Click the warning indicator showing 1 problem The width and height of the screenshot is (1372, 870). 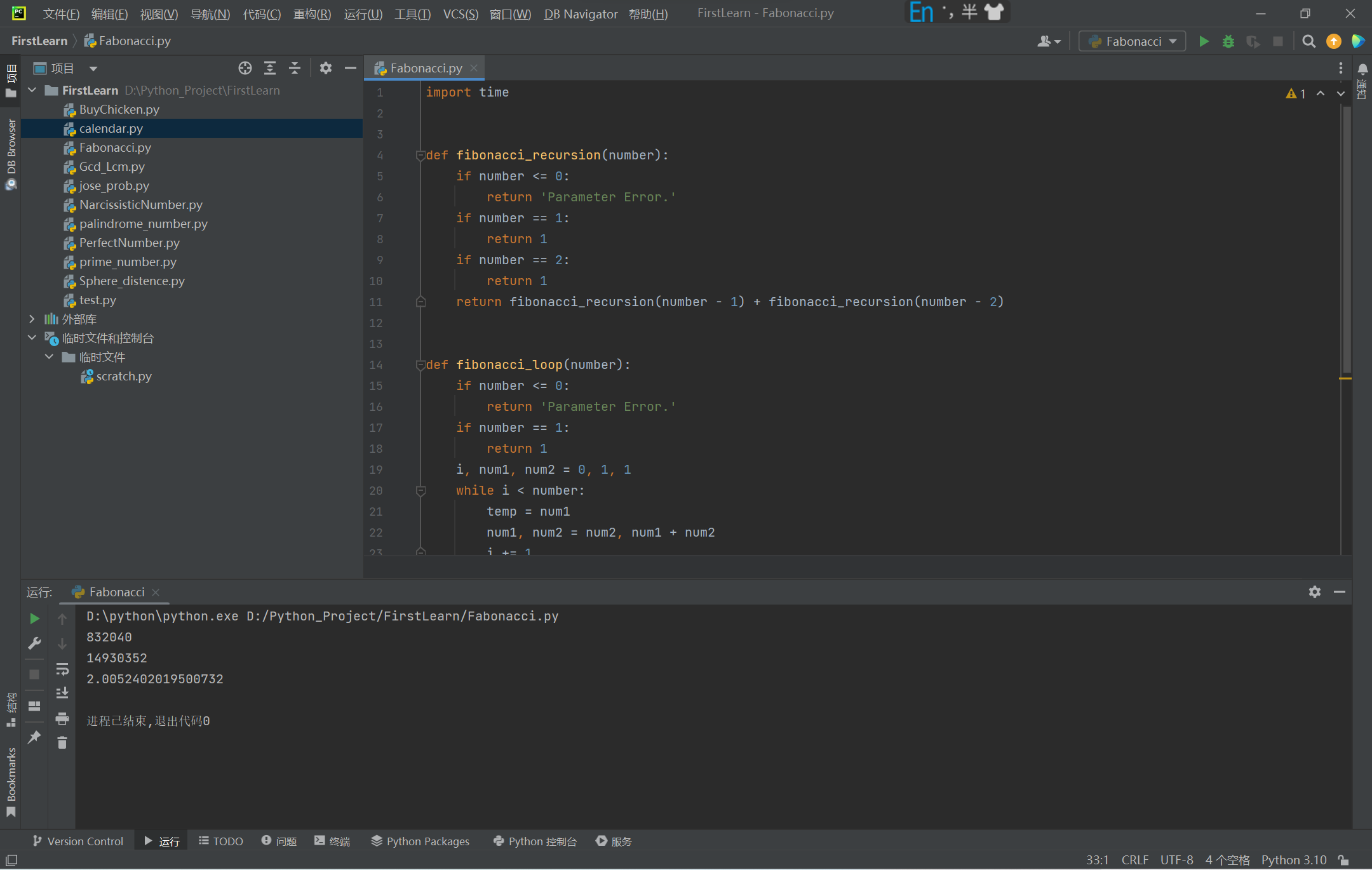coord(1295,93)
